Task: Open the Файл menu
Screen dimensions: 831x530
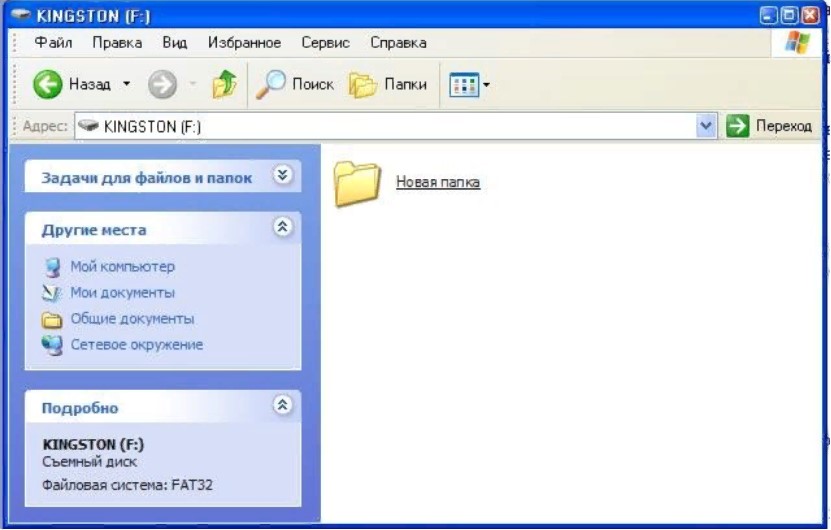Action: [x=53, y=43]
